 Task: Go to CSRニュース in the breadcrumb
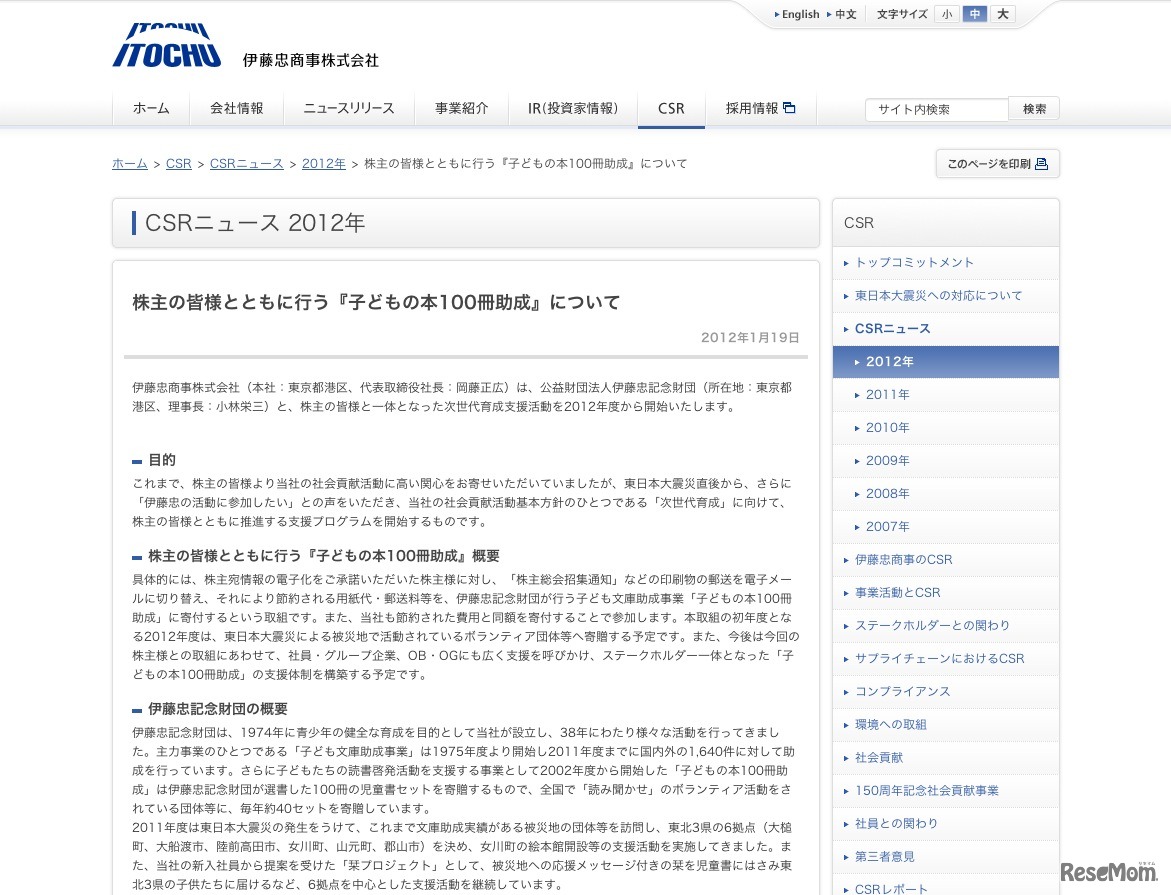coord(246,164)
